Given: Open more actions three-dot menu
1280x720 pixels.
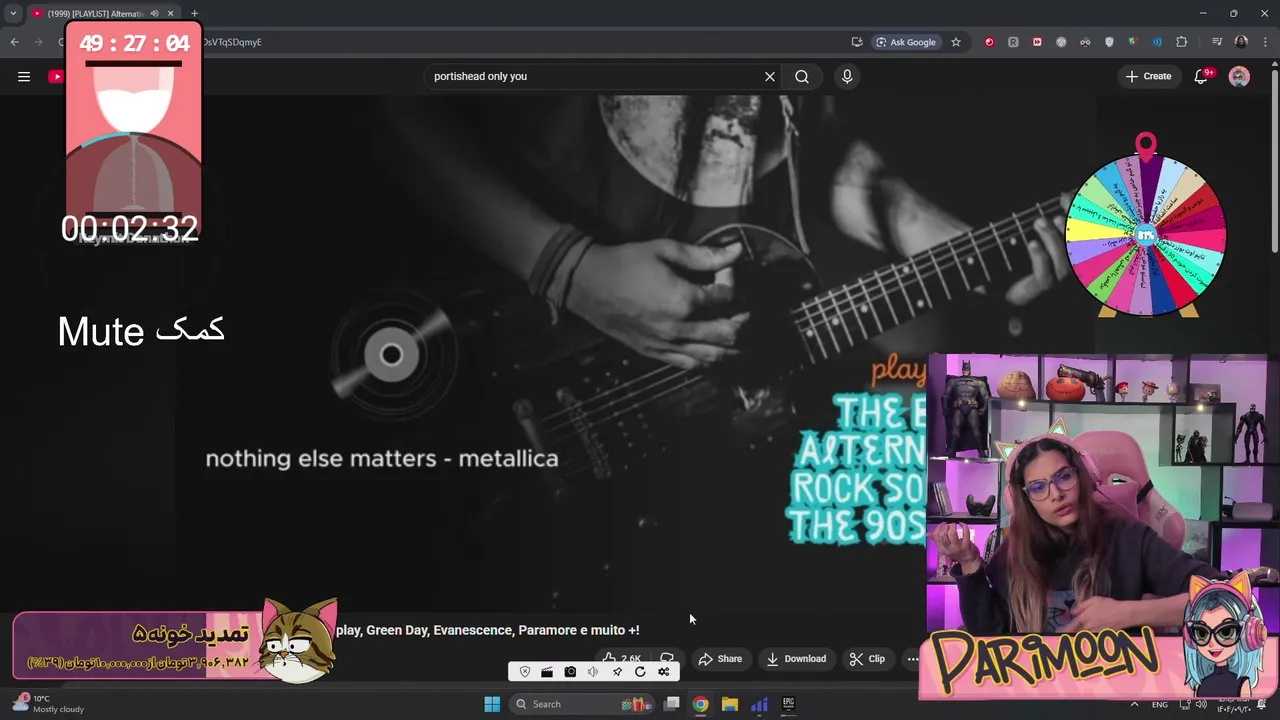Looking at the screenshot, I should (x=912, y=659).
